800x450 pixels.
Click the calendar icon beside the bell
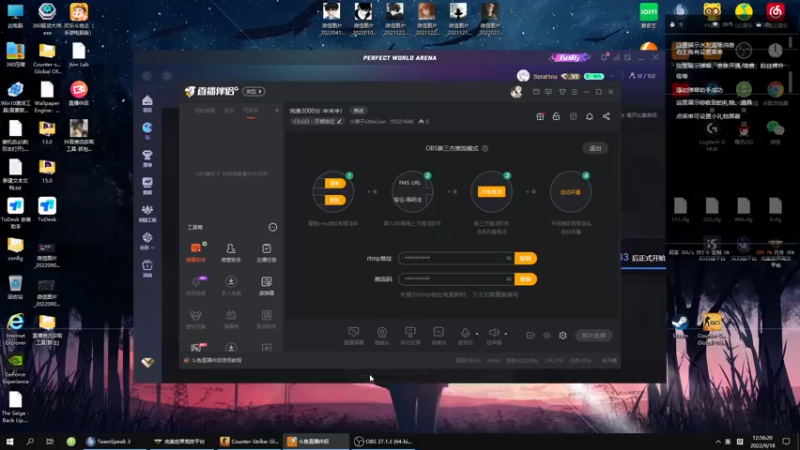click(573, 116)
